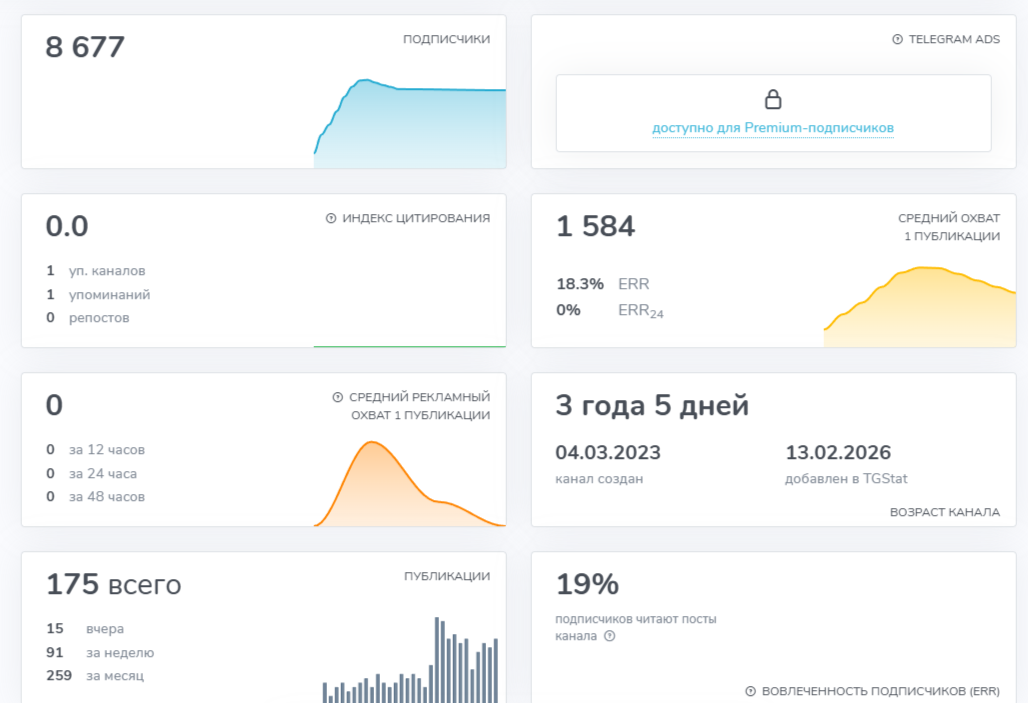Open the Подписчики card title
The width and height of the screenshot is (1028, 703).
click(446, 40)
